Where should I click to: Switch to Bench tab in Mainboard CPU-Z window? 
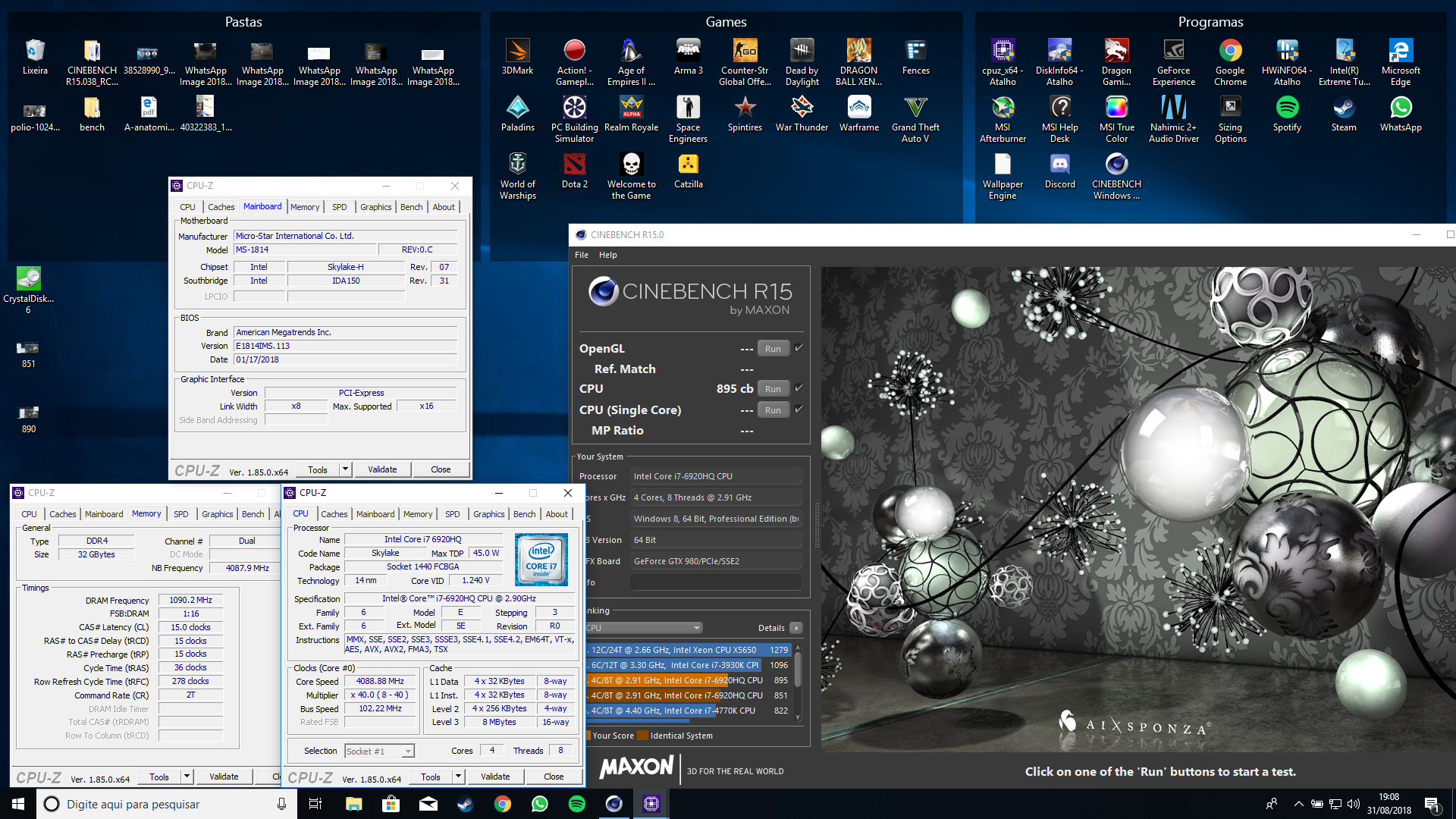[x=411, y=207]
